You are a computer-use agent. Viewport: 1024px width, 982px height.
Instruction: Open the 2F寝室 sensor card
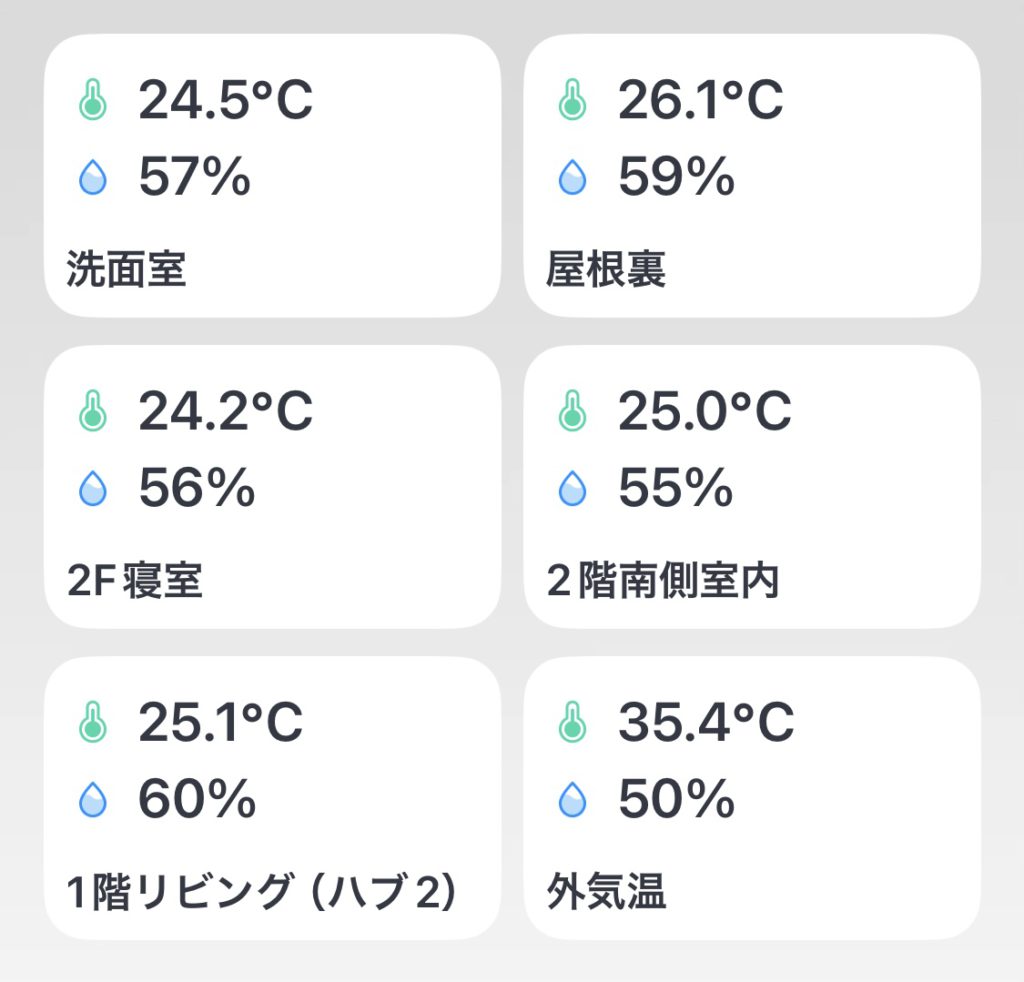pos(272,487)
